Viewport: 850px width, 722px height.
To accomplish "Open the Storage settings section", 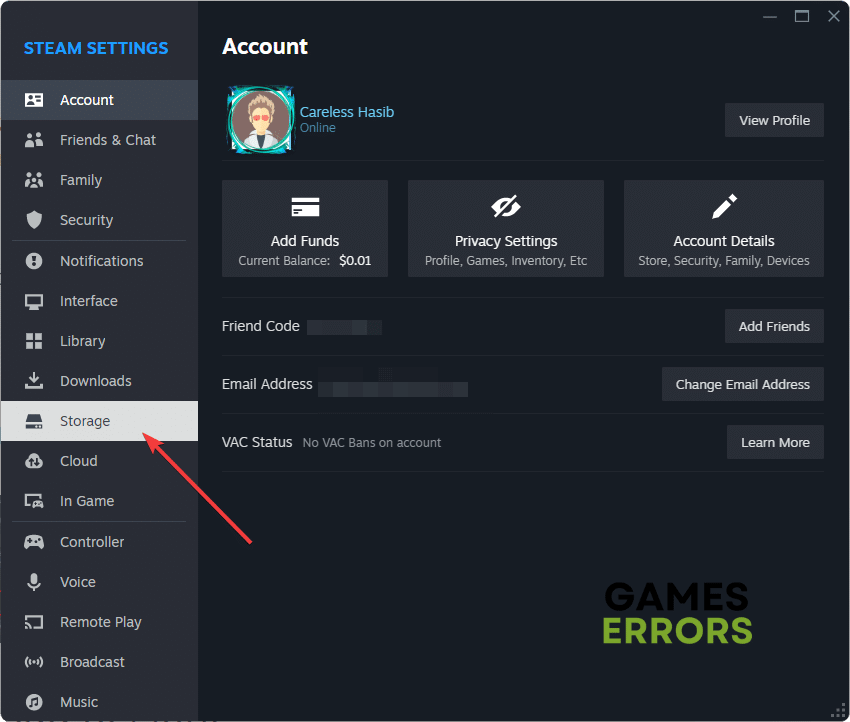I will click(100, 421).
